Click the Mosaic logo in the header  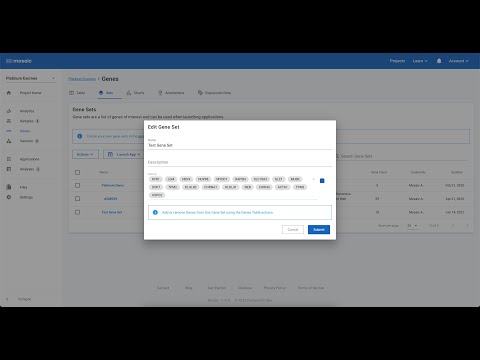click(x=19, y=61)
